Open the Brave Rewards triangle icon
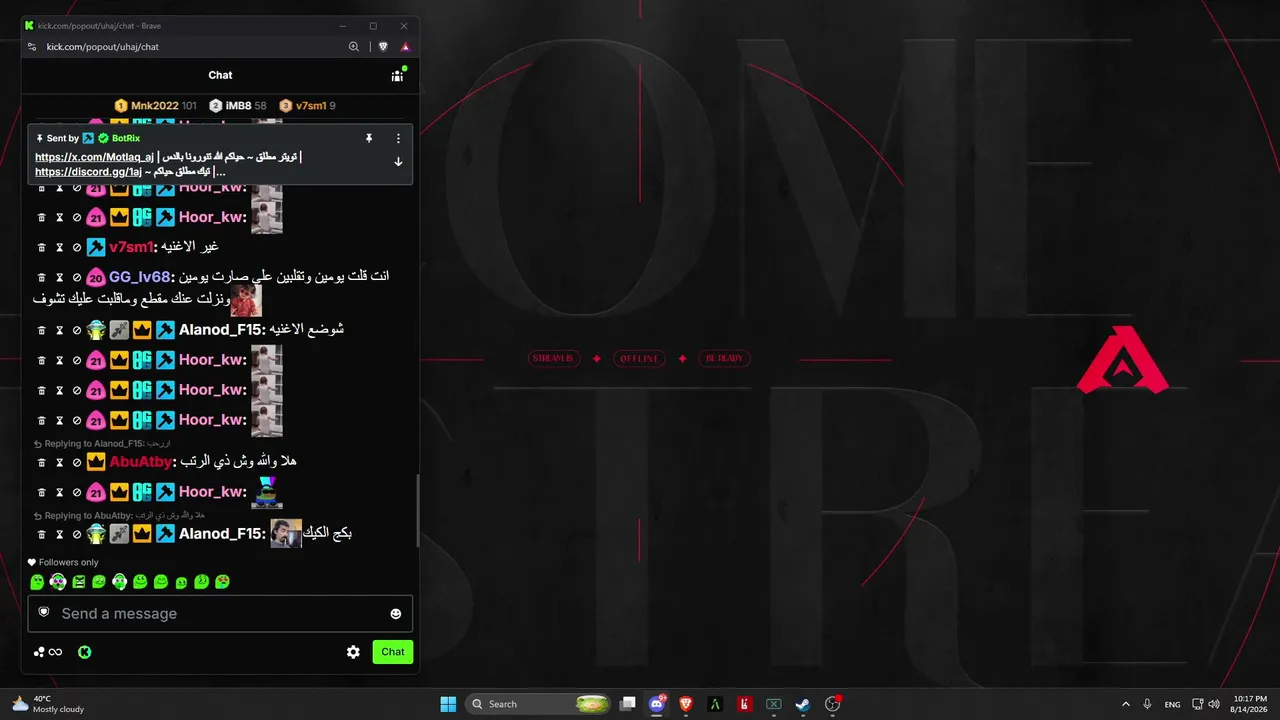Viewport: 1280px width, 720px height. [405, 46]
